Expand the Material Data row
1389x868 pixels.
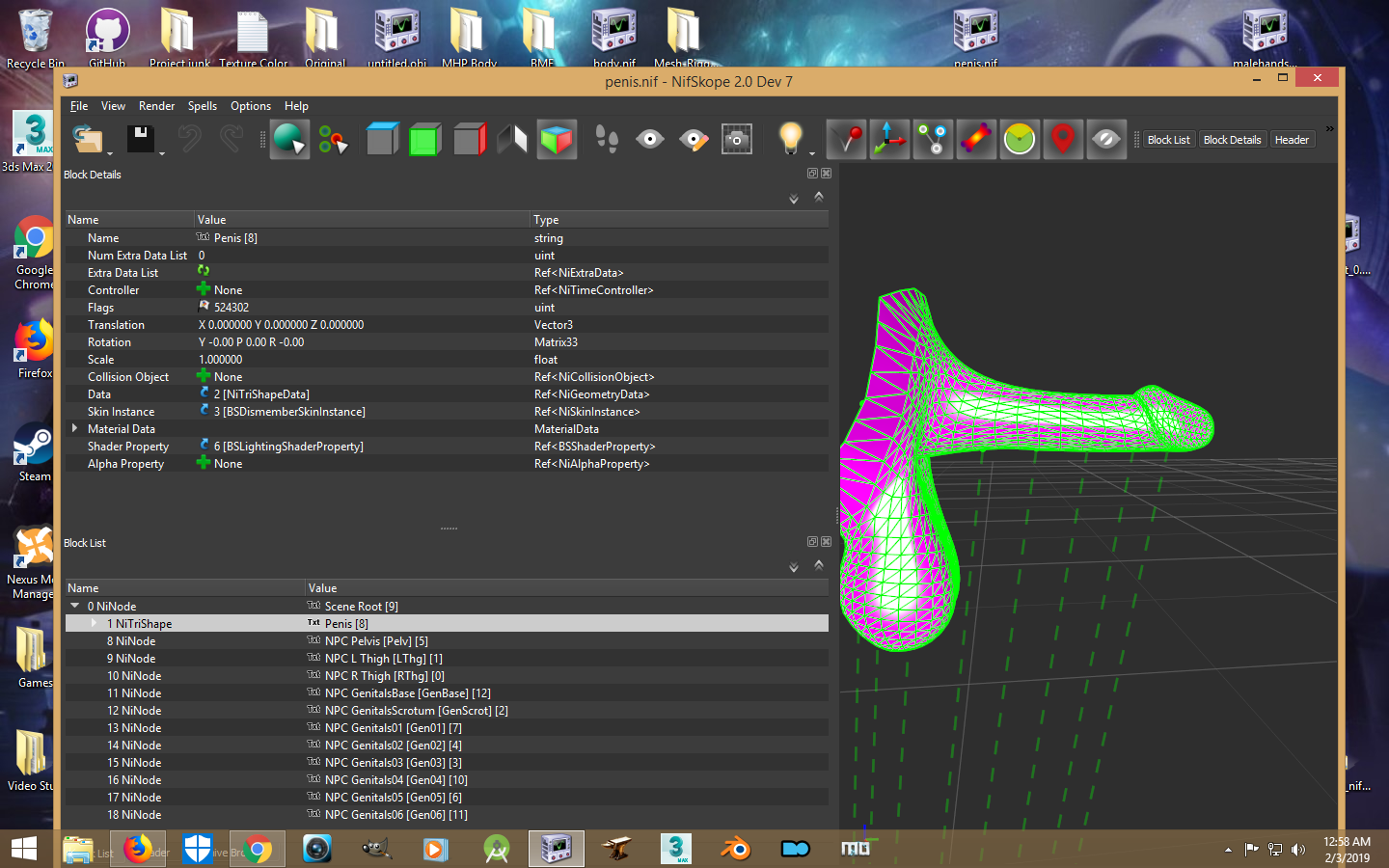(x=75, y=428)
